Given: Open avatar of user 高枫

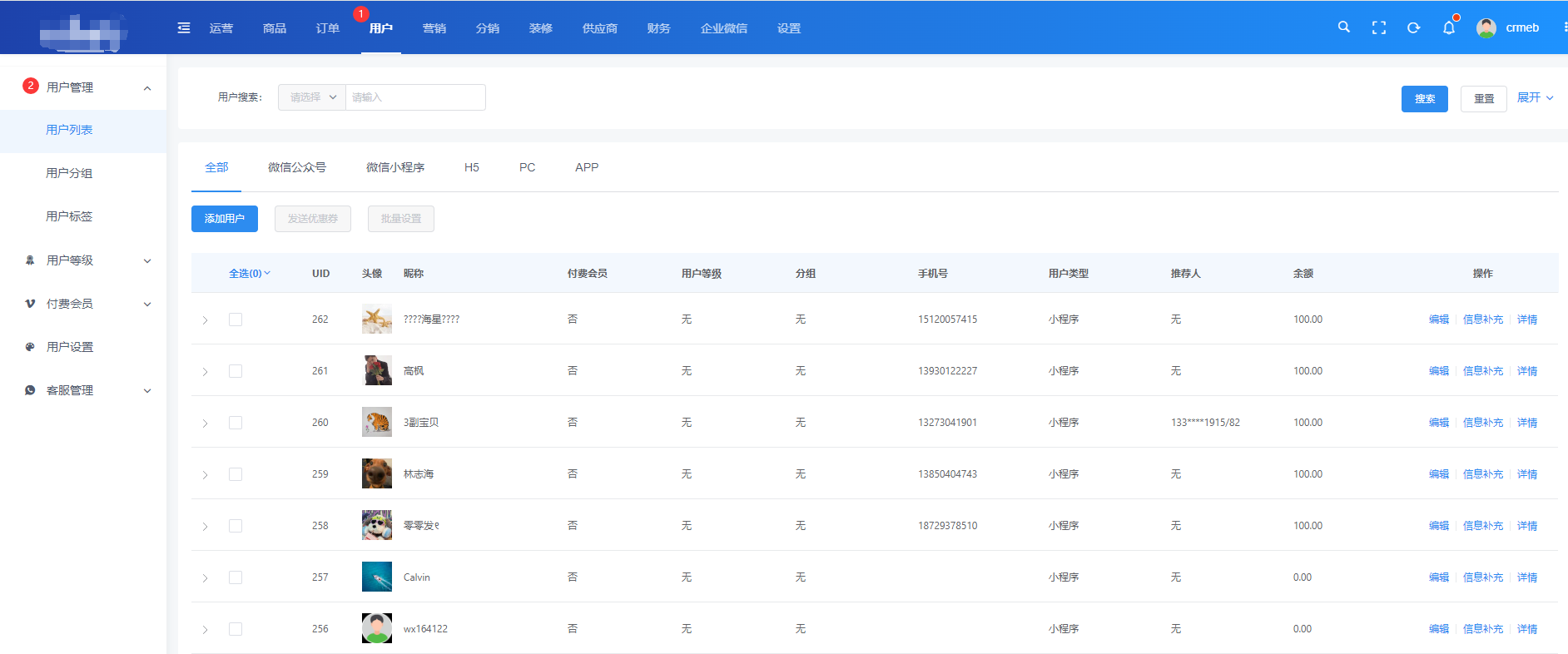Looking at the screenshot, I should pos(377,370).
